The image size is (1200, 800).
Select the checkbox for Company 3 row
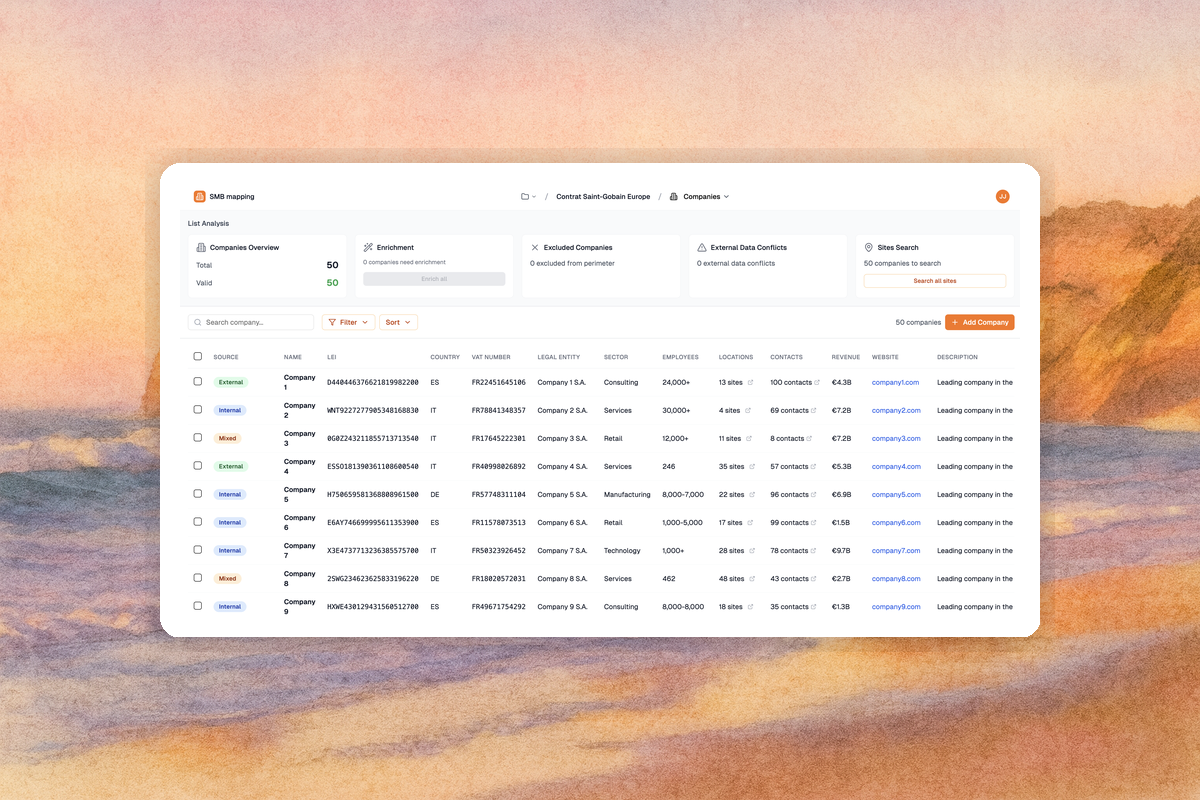(x=198, y=438)
